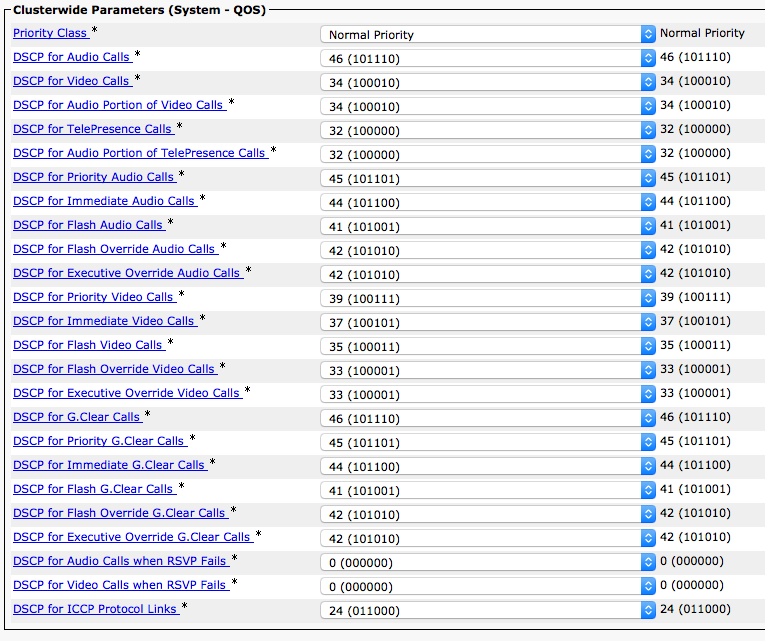The width and height of the screenshot is (765, 641).
Task: Expand DSCP for Flash Override Audio Calls dropdown
Action: [x=488, y=250]
